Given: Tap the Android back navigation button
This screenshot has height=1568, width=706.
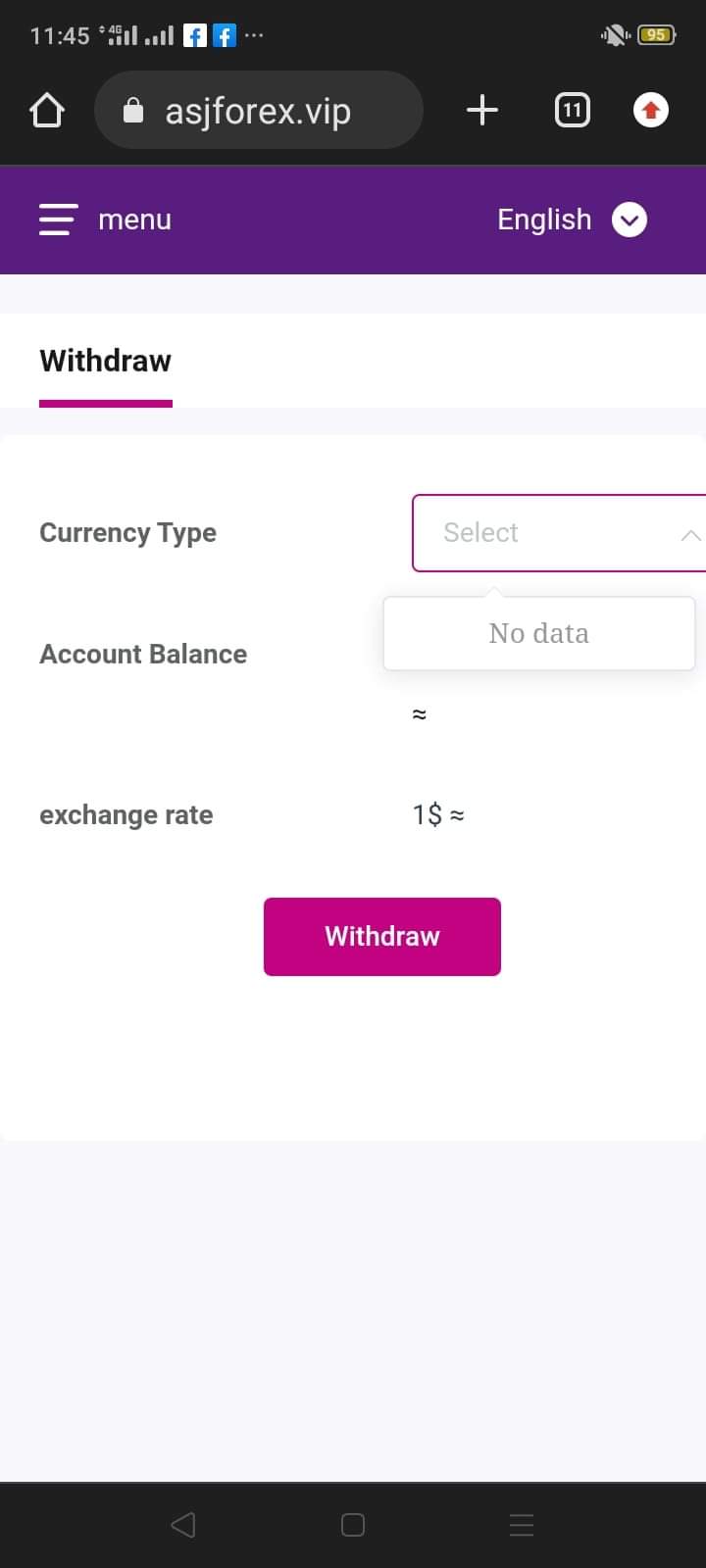Looking at the screenshot, I should [183, 1525].
